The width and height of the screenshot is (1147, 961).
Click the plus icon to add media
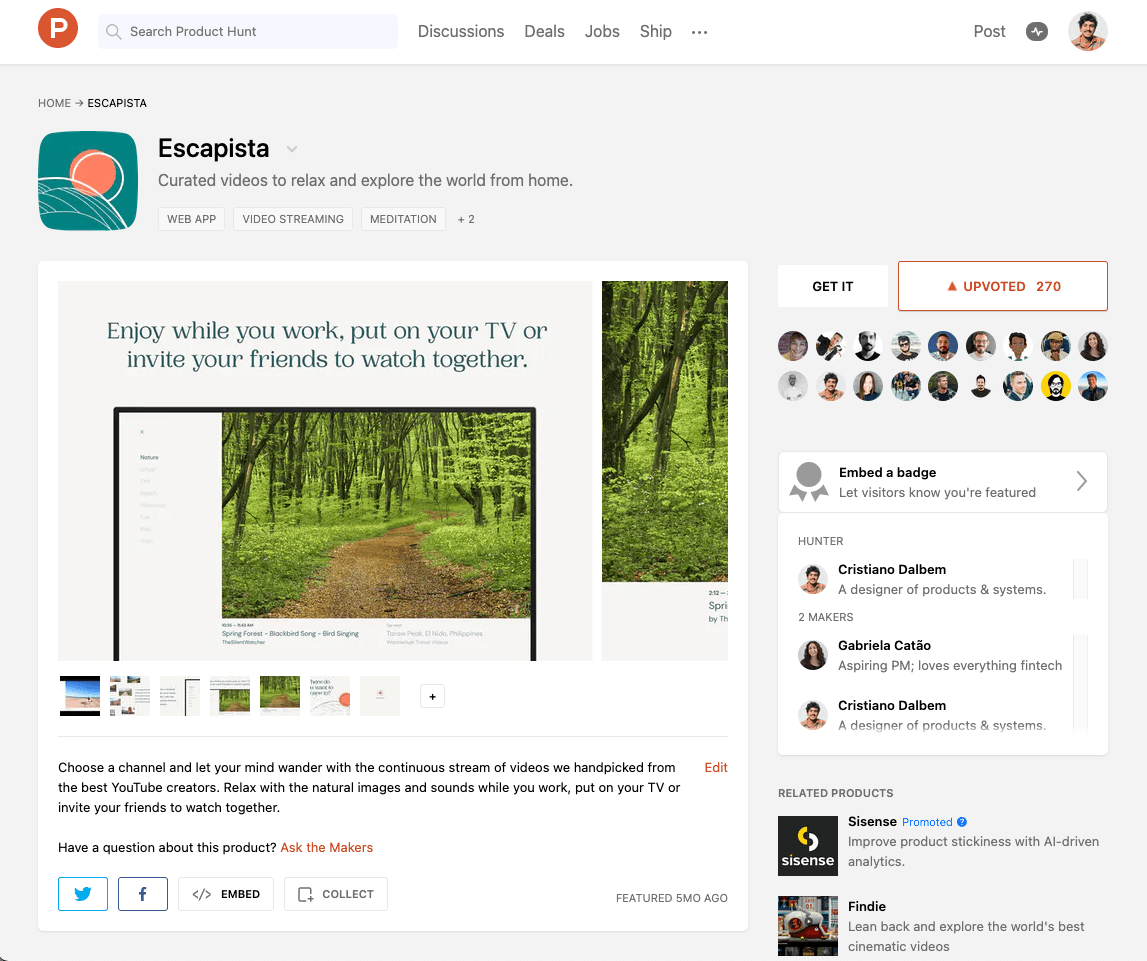coord(432,696)
